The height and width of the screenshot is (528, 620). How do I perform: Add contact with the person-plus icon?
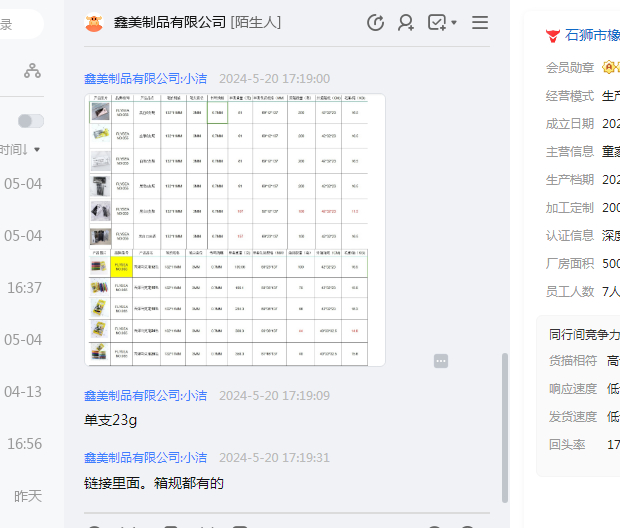[x=406, y=23]
